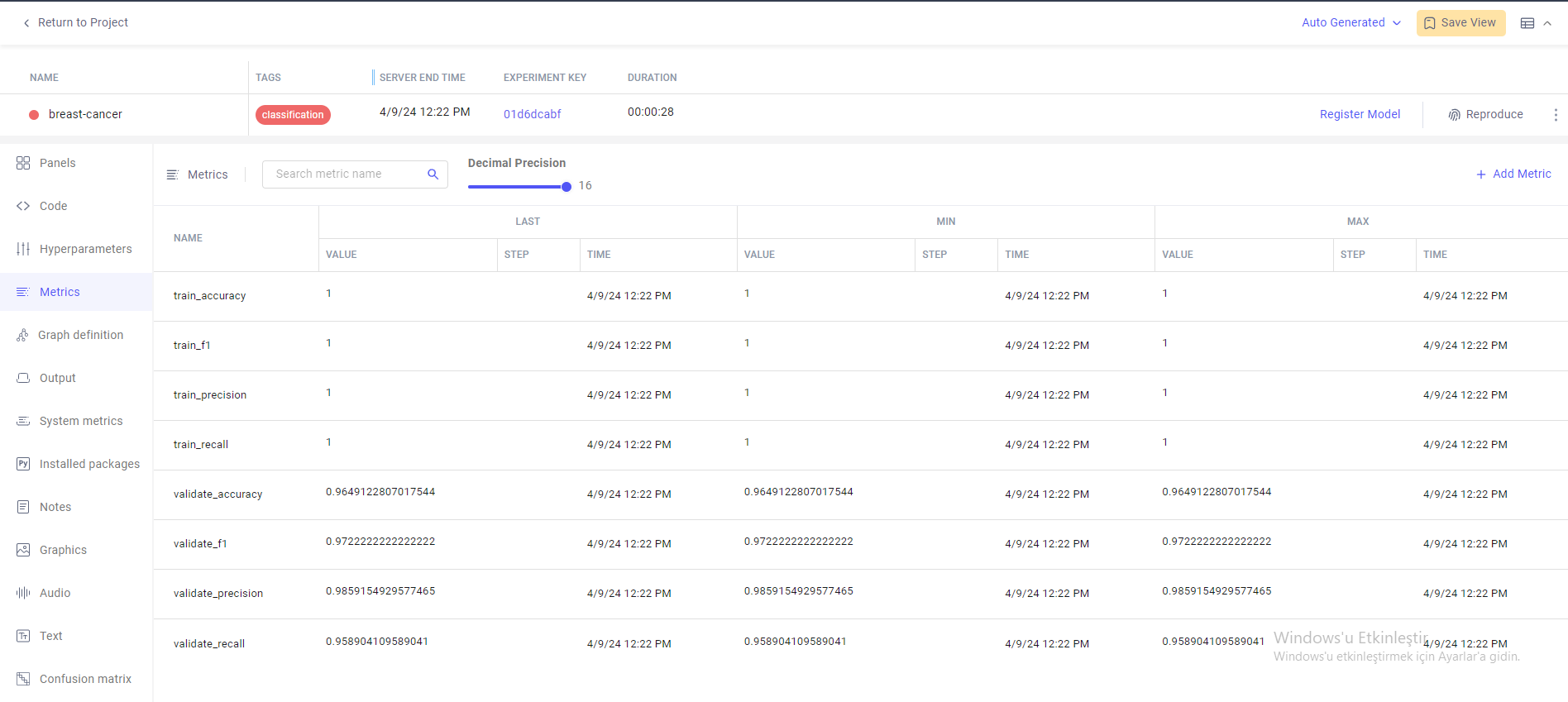Click the search magnifier icon
Viewport: 1568px width, 702px height.
click(x=433, y=174)
